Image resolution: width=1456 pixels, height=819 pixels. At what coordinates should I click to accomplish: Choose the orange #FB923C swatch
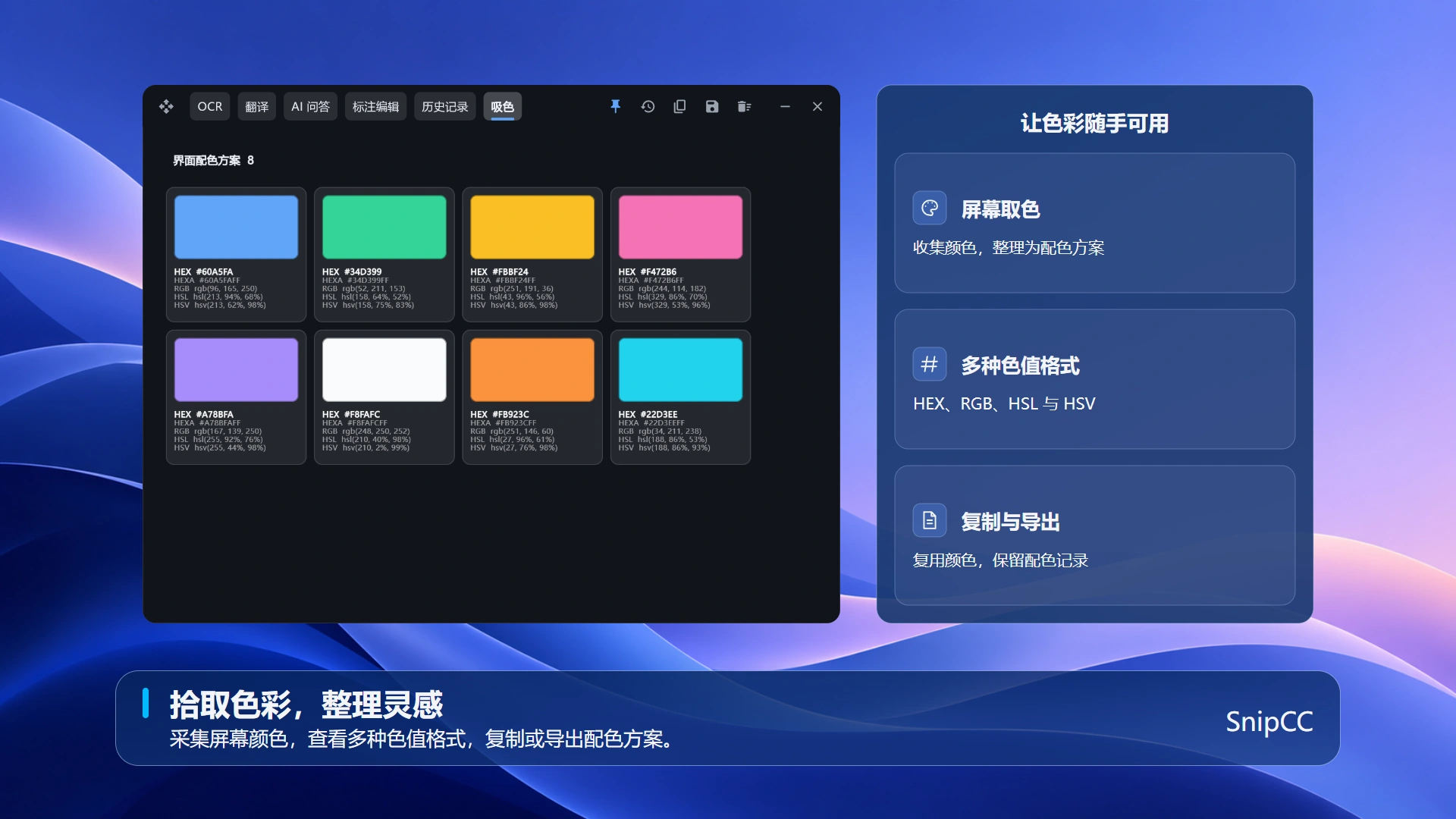(532, 369)
